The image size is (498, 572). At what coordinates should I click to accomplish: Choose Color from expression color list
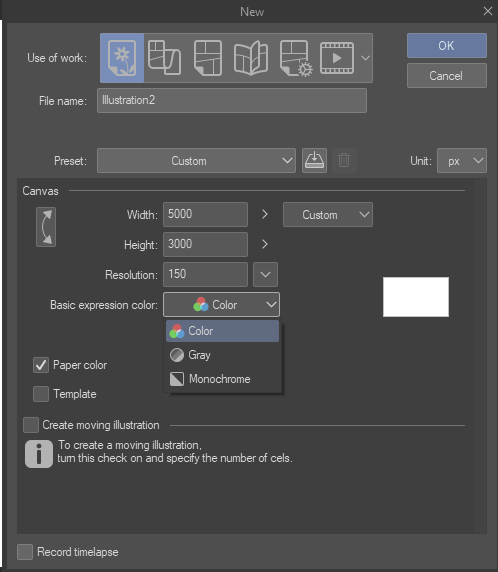tap(222, 331)
